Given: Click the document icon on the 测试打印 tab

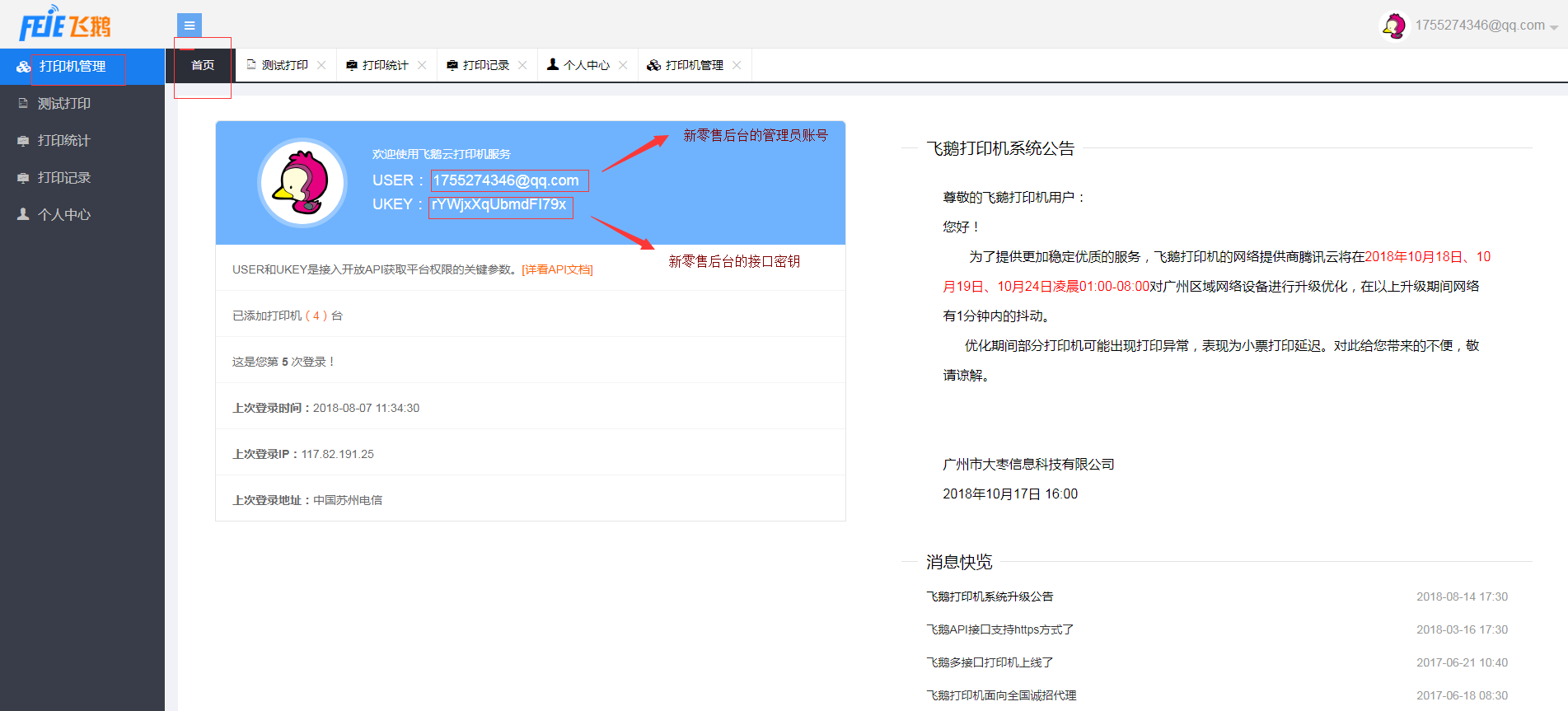Looking at the screenshot, I should [x=251, y=64].
